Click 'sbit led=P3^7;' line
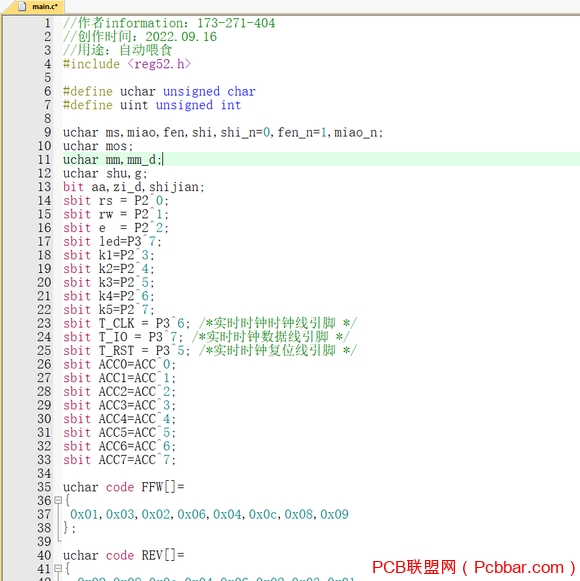The width and height of the screenshot is (580, 581). tap(112, 242)
